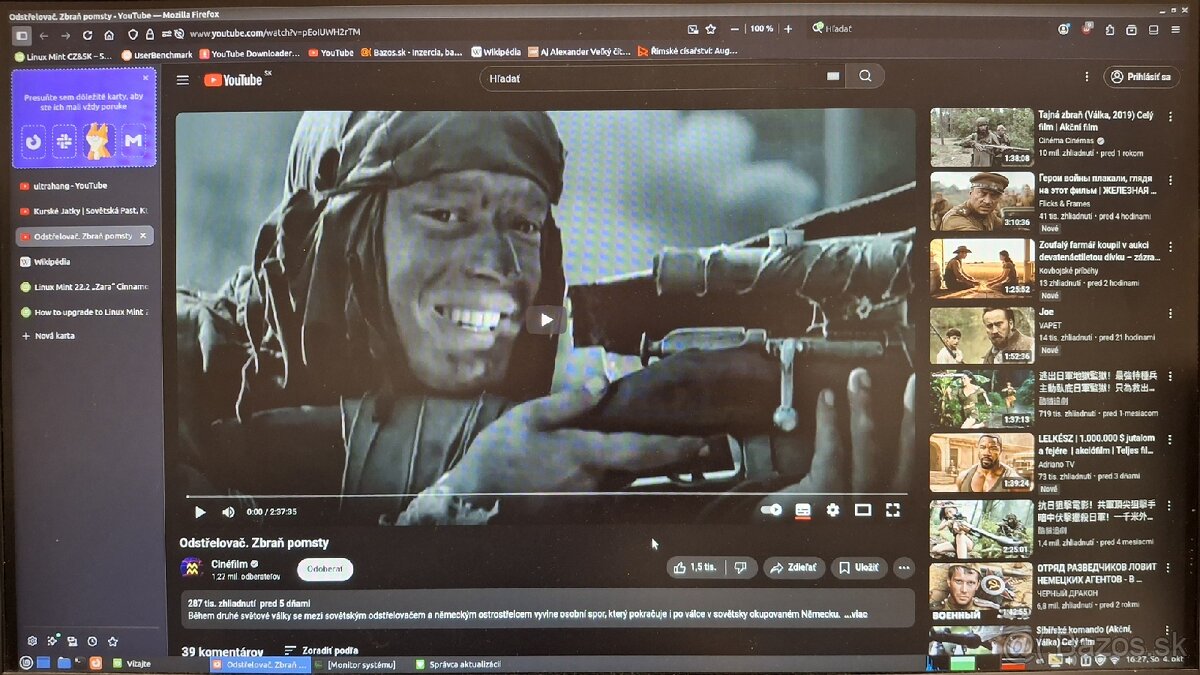Open the "Zoradiť podľa" comment sort dropdown
1200x675 pixels.
(x=321, y=650)
